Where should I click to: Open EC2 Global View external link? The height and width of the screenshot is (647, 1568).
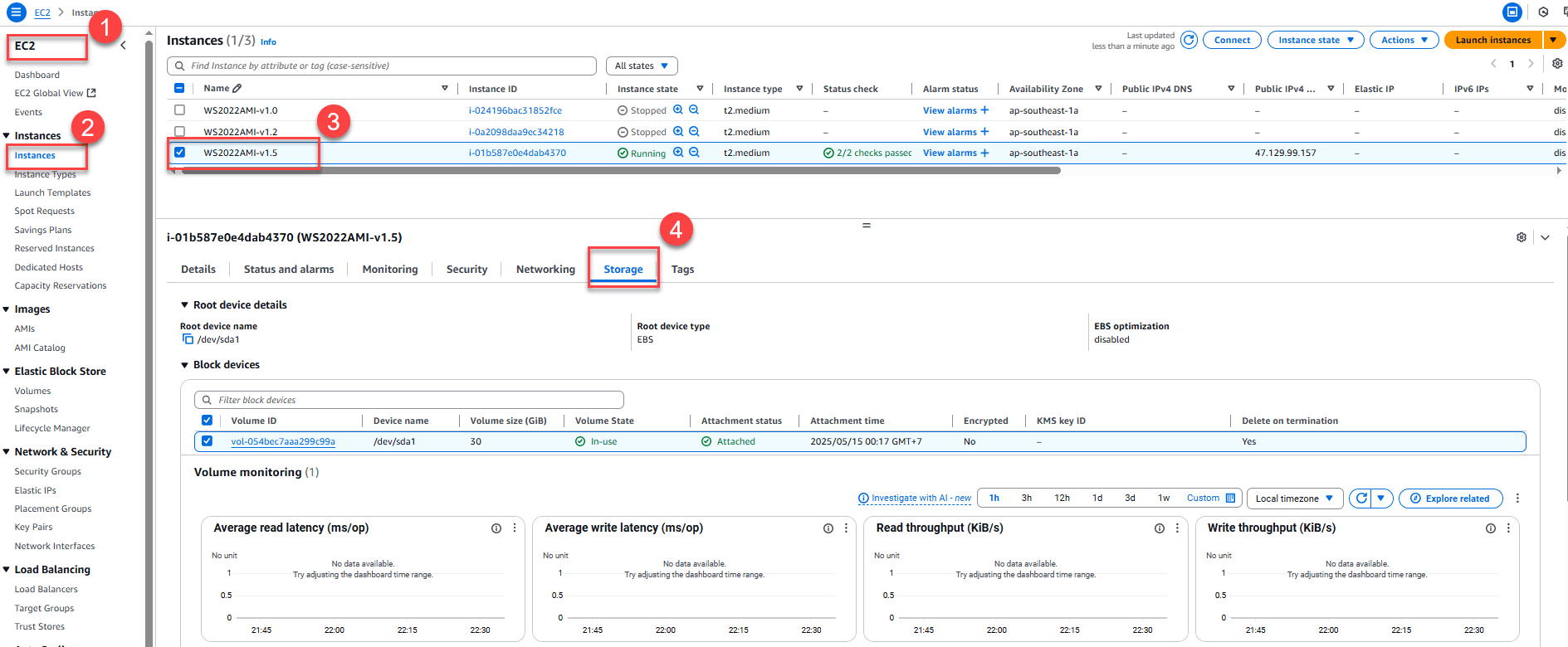91,93
